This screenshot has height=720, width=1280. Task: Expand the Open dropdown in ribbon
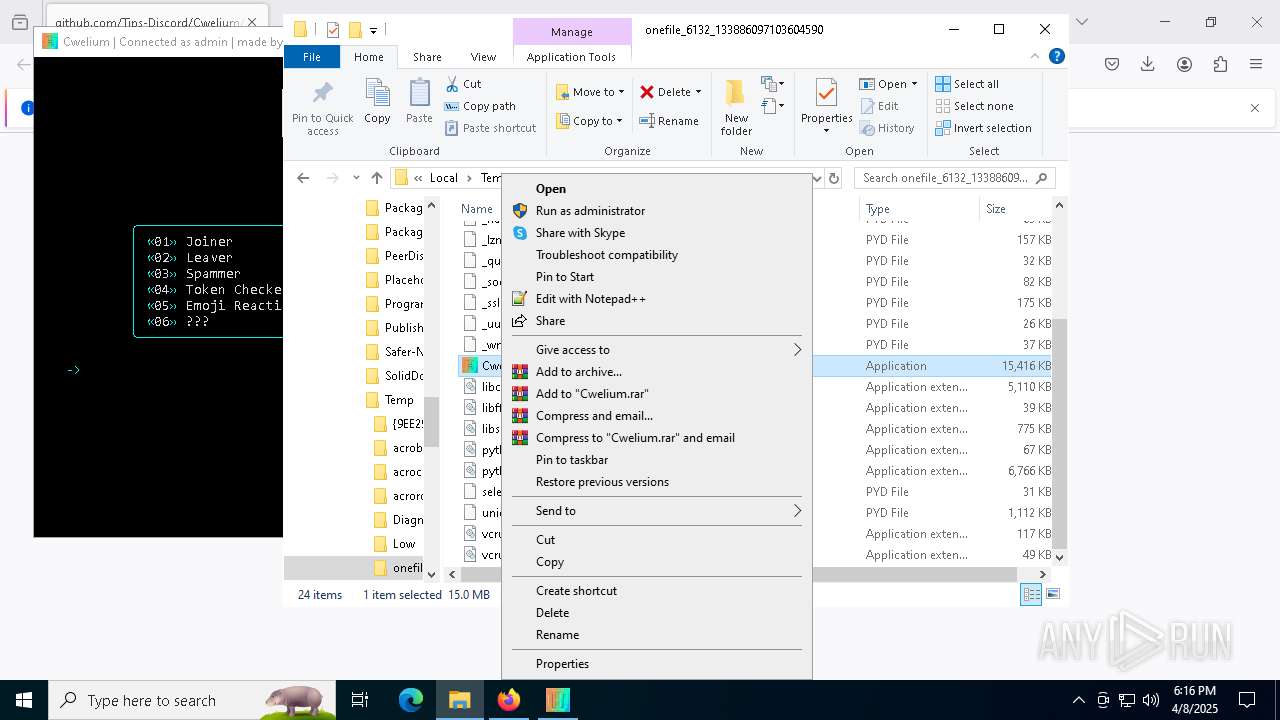click(914, 84)
